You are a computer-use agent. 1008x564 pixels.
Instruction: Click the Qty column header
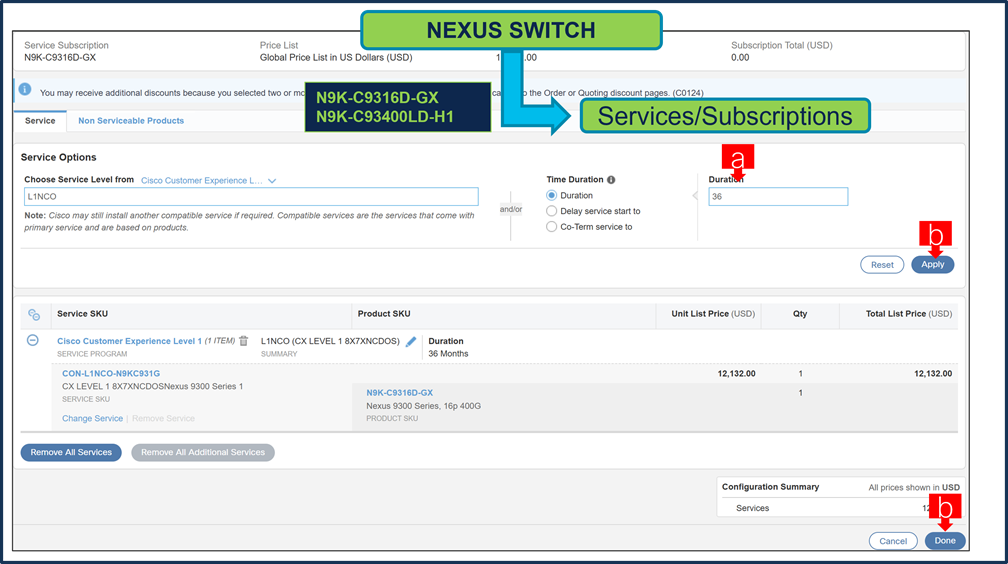pyautogui.click(x=800, y=314)
